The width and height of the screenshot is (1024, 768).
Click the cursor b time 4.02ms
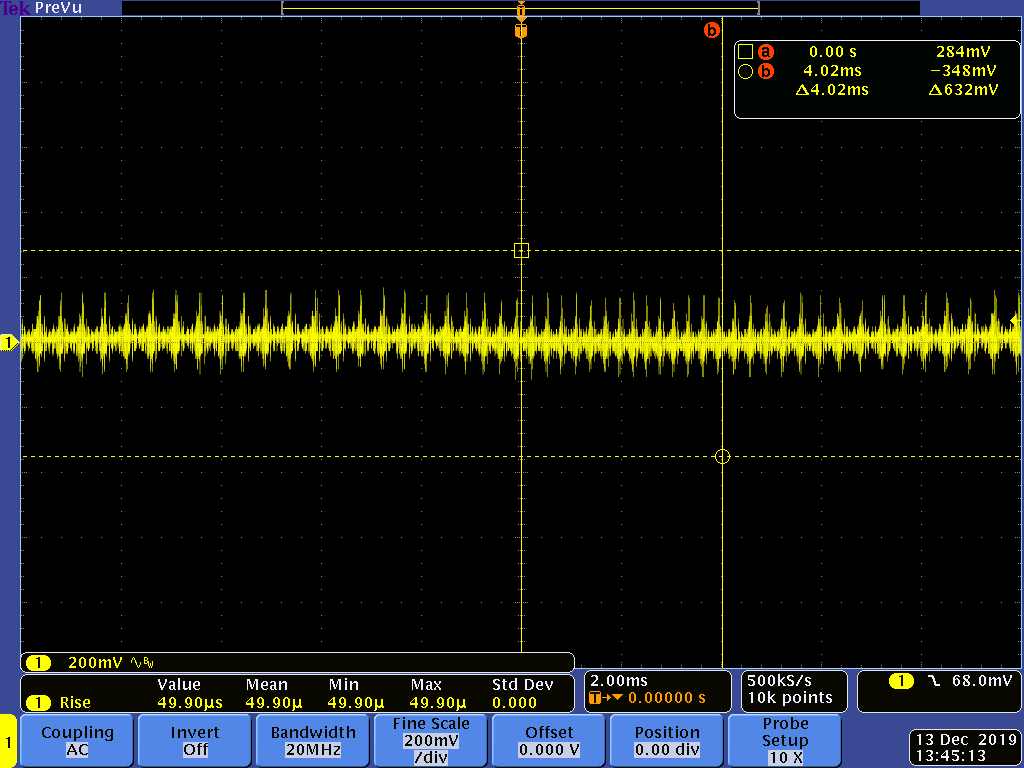pyautogui.click(x=832, y=71)
